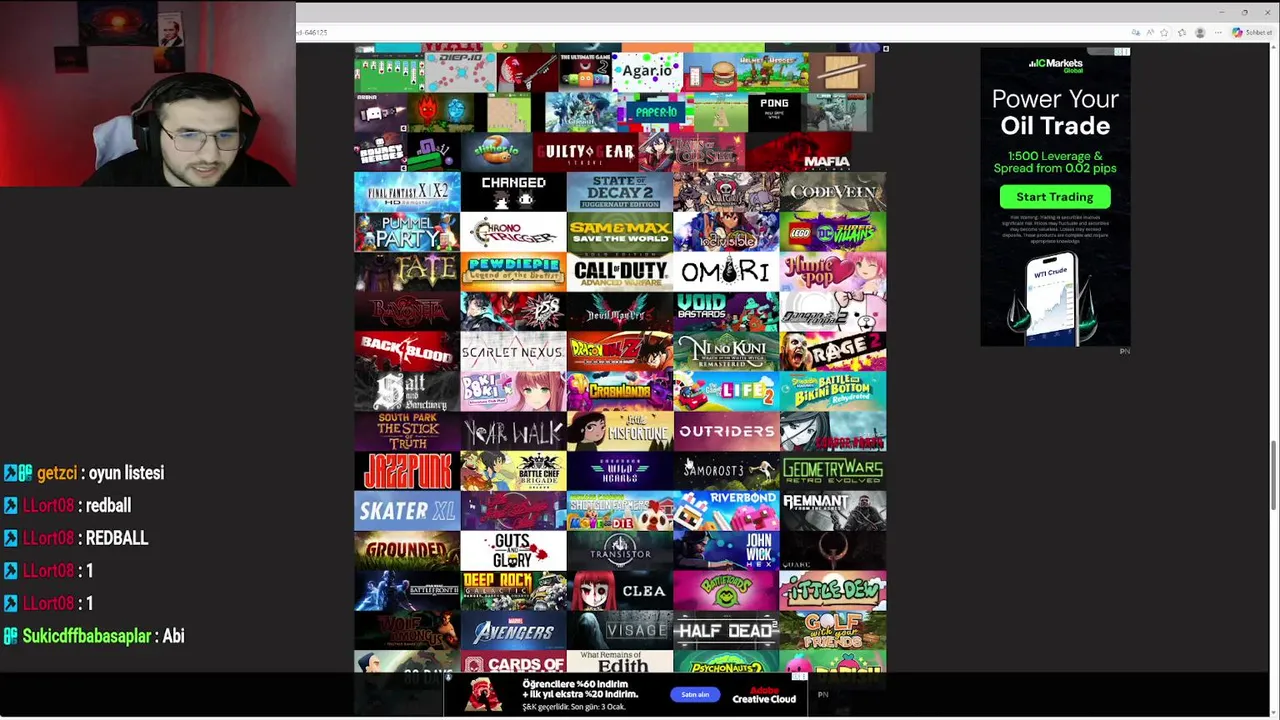This screenshot has height=720, width=1280.
Task: Open the Crashlands thumbnail
Action: 620,391
